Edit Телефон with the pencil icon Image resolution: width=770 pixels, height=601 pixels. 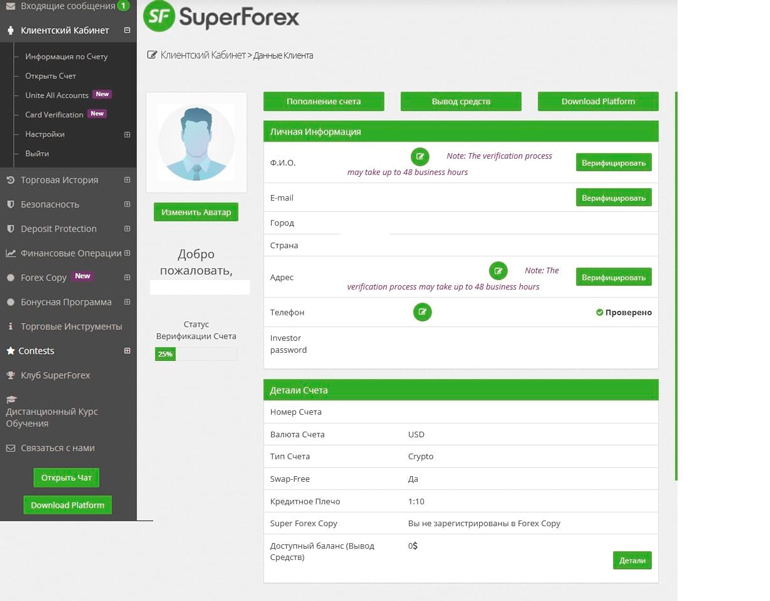422,312
